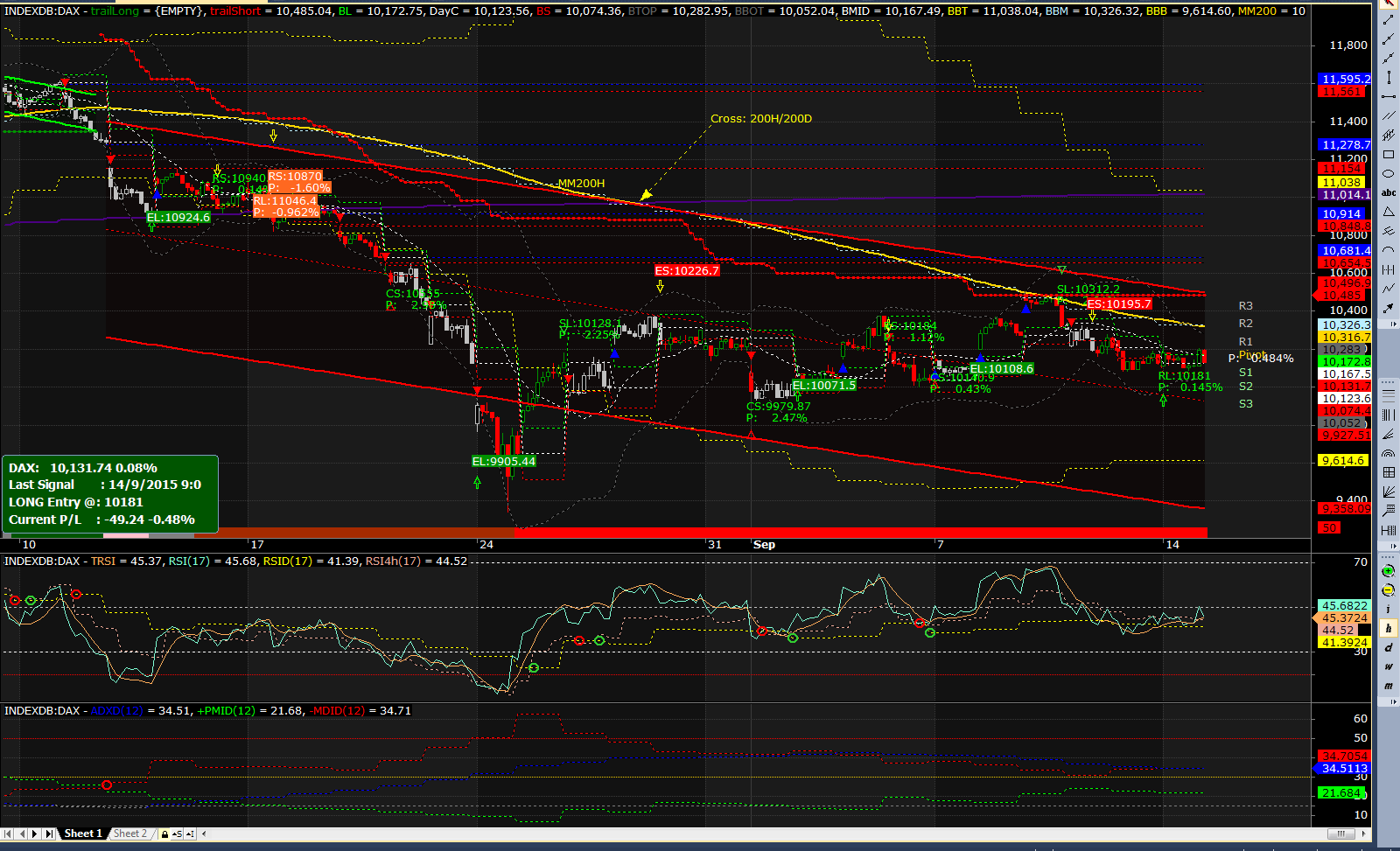
Task: Switch chart to weekly 'w' interval
Action: 1389,666
